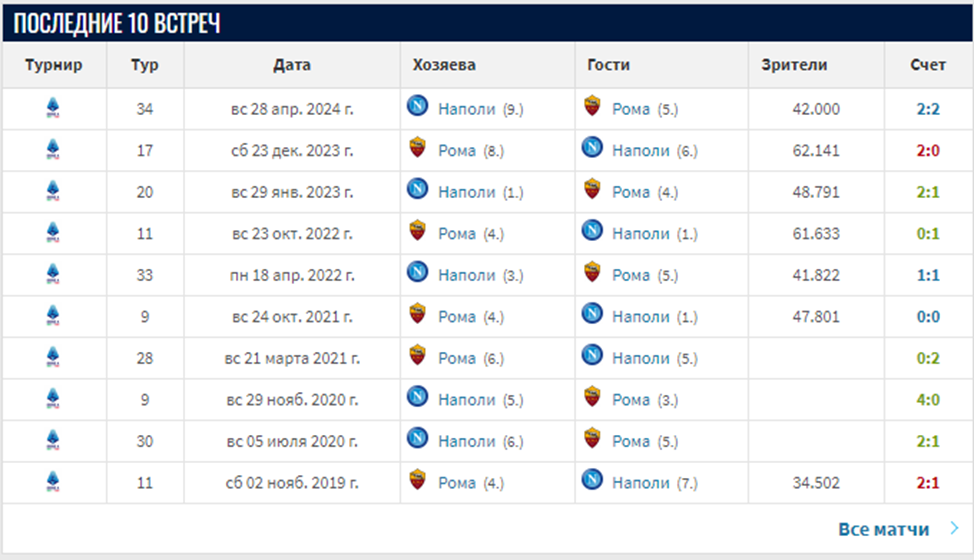The height and width of the screenshot is (560, 974).
Task: Click Roma guest crest for 18 Apr 2022 match
Action: [x=592, y=274]
